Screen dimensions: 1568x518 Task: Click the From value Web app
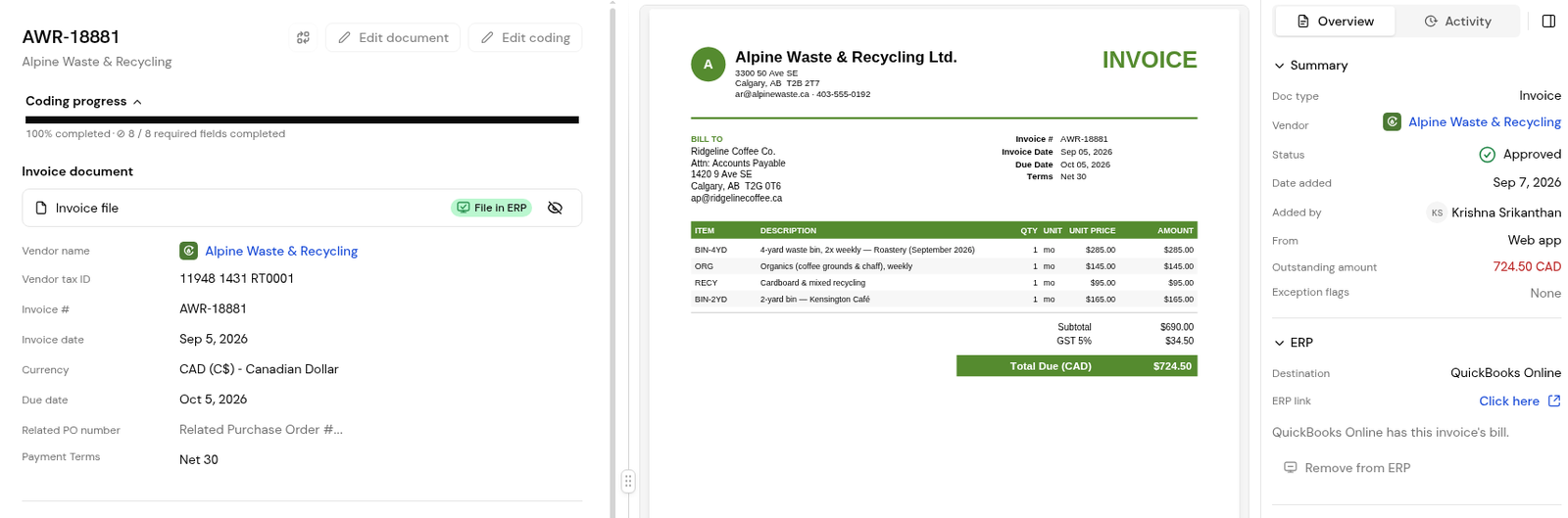pyautogui.click(x=1534, y=240)
